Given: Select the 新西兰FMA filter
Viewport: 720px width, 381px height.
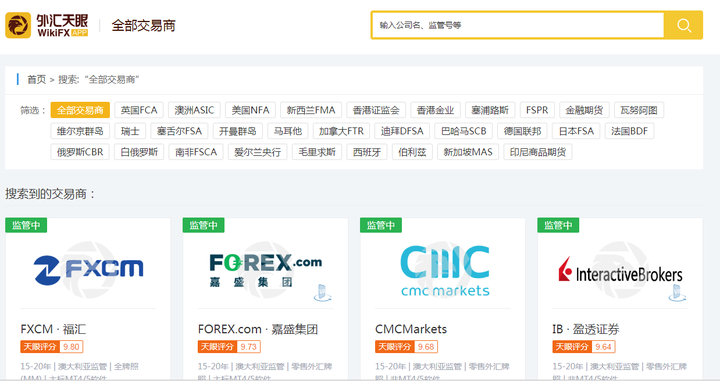Looking at the screenshot, I should [311, 110].
